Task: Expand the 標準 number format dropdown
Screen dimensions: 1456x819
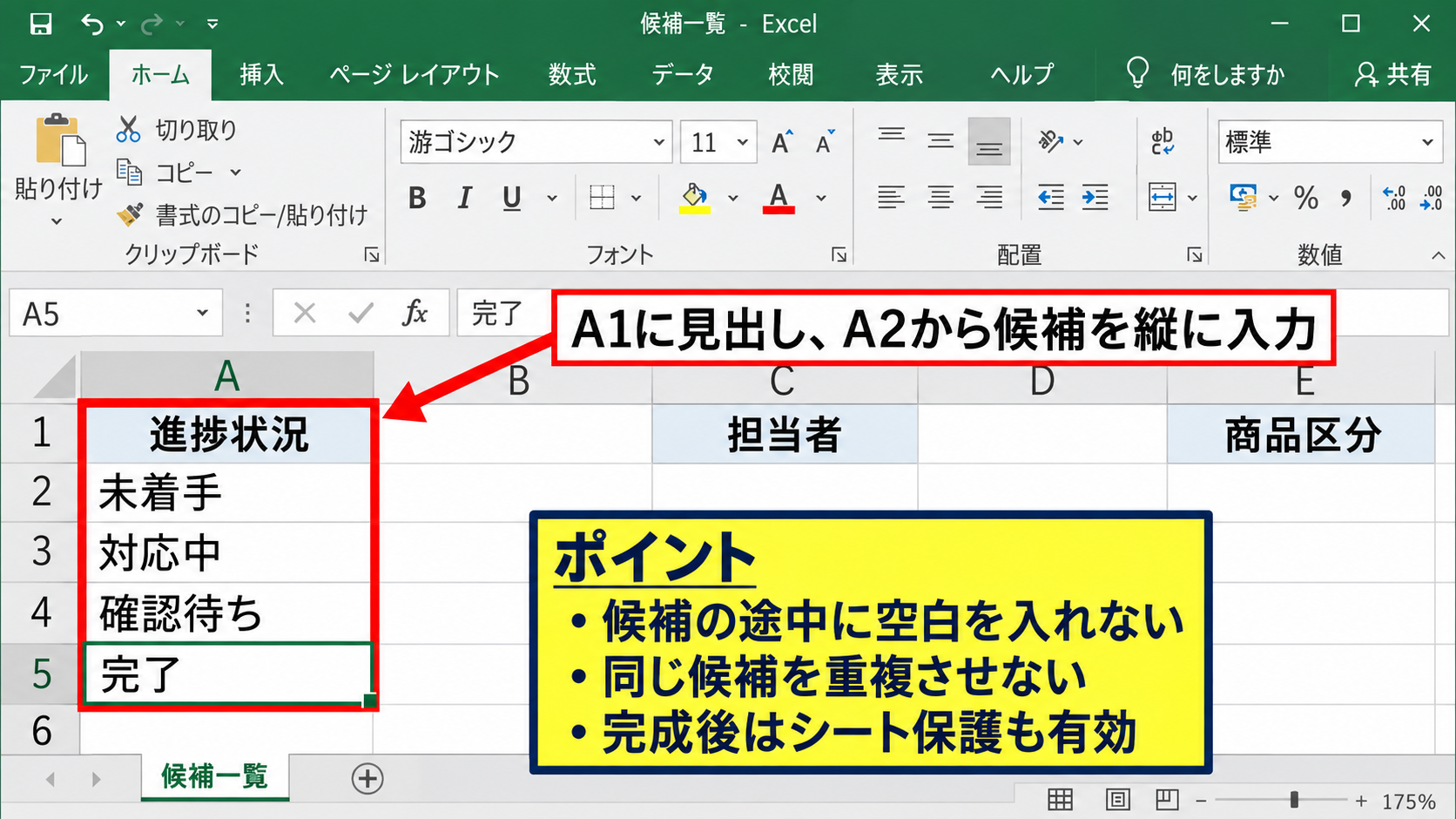Action: pos(1427,142)
